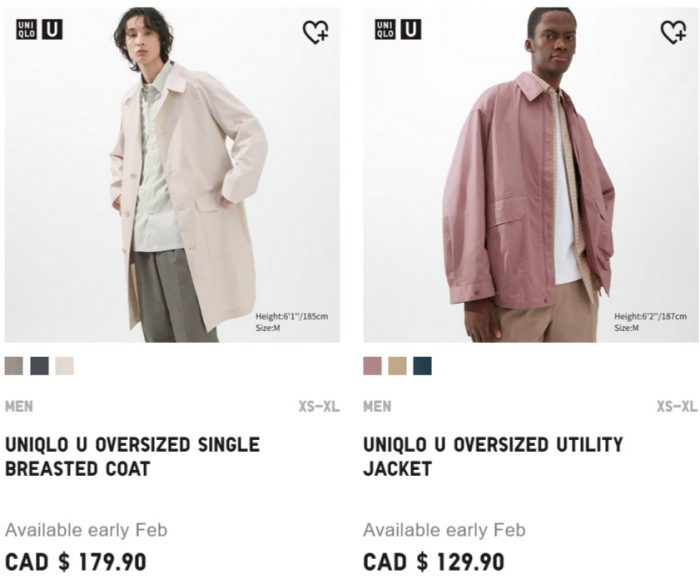Click XS-XL size range under jacket
The image size is (700, 584).
click(677, 406)
